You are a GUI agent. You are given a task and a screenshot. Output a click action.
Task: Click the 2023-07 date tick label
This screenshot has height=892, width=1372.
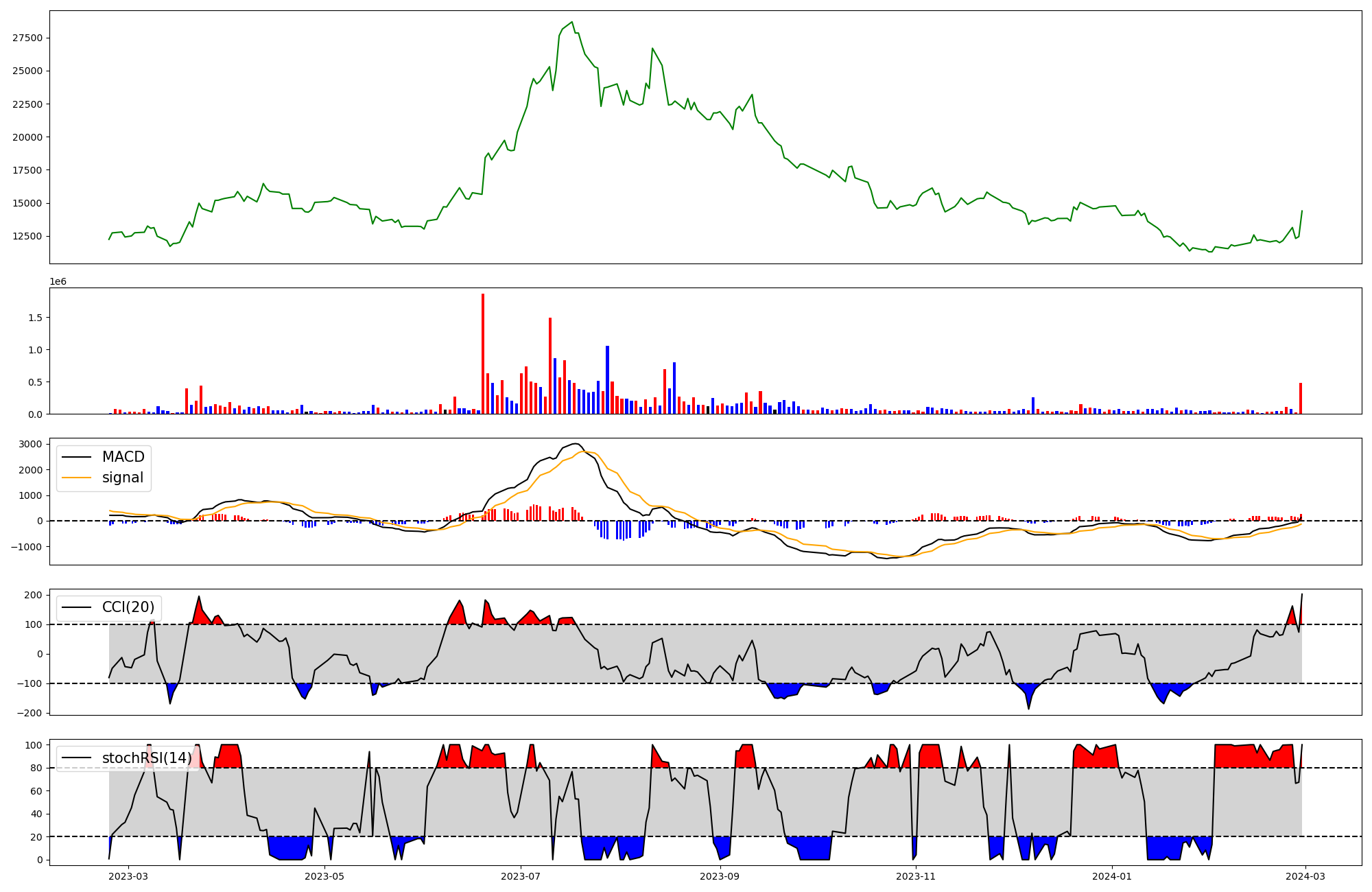click(521, 876)
